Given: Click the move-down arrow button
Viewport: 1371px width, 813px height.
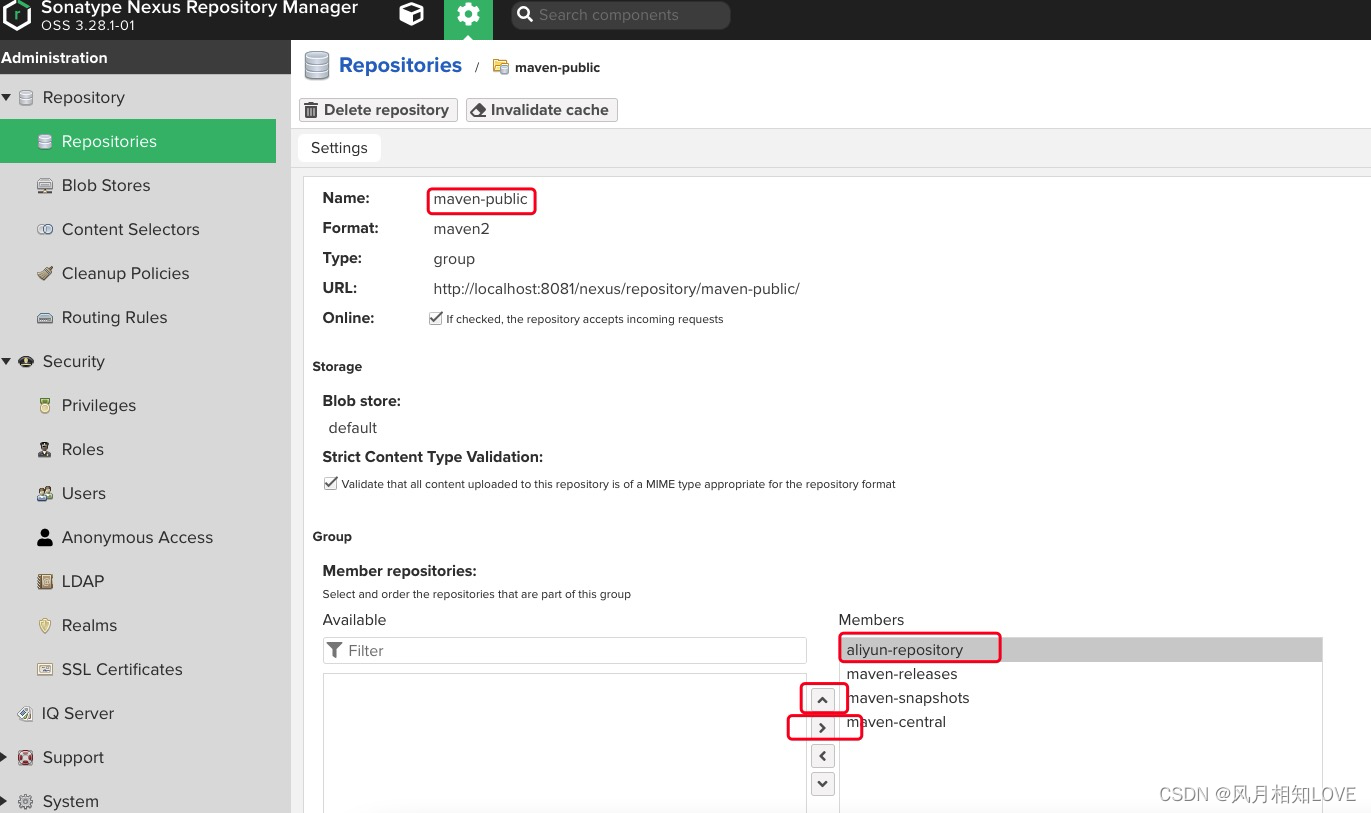Looking at the screenshot, I should [822, 784].
